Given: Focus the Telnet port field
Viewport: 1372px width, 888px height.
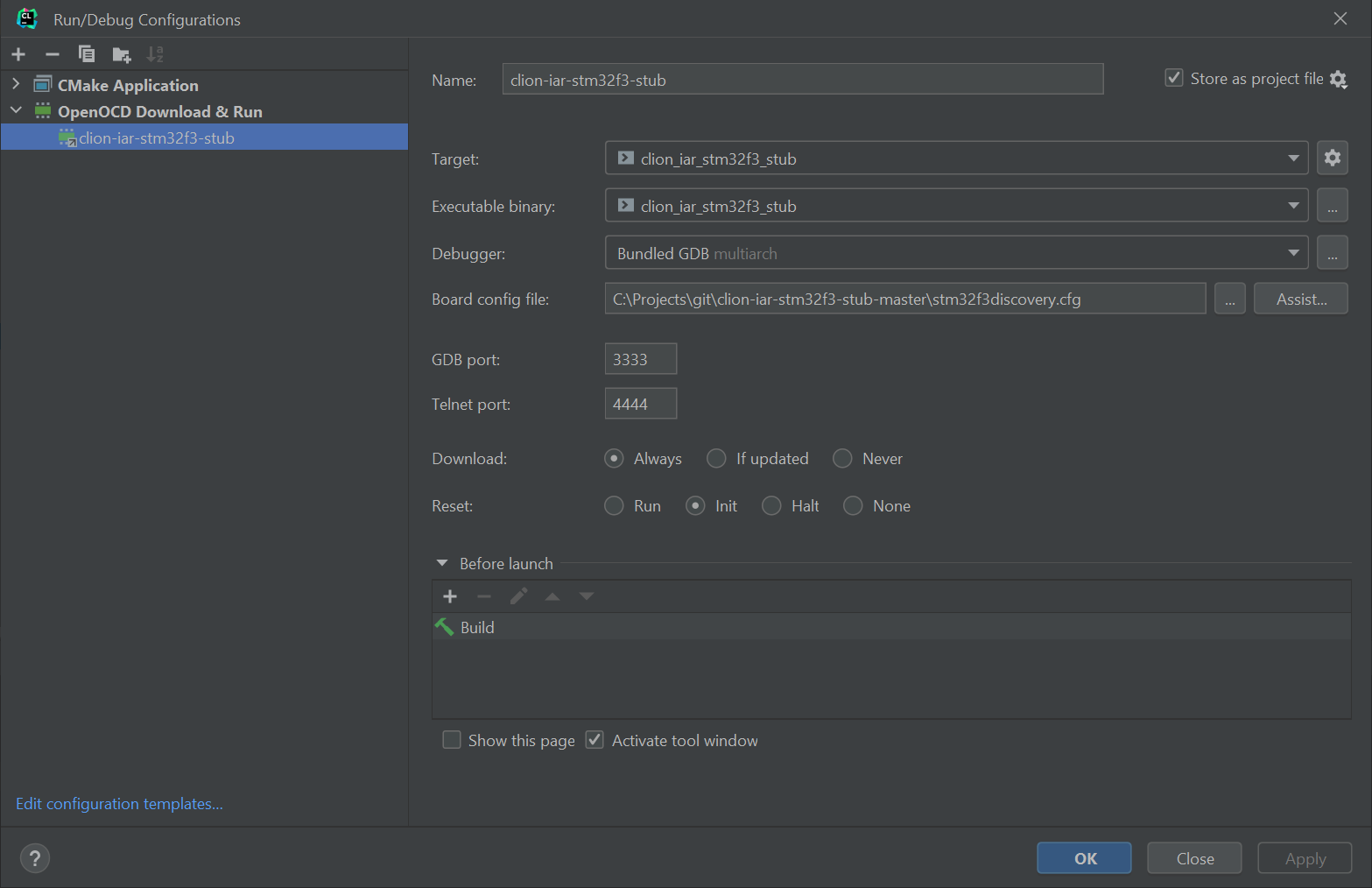Looking at the screenshot, I should (641, 404).
